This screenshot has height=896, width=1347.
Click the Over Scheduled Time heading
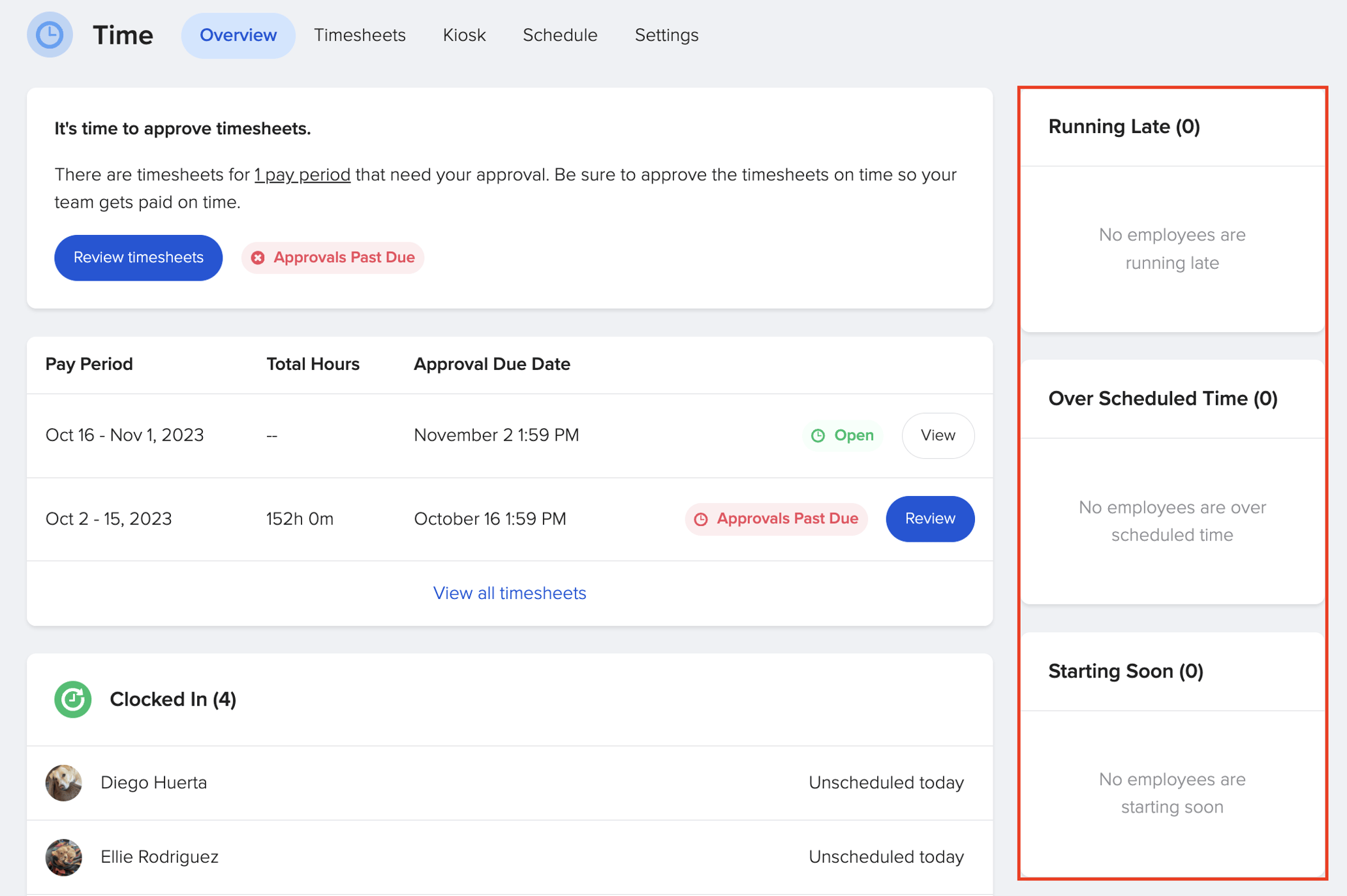(1162, 398)
